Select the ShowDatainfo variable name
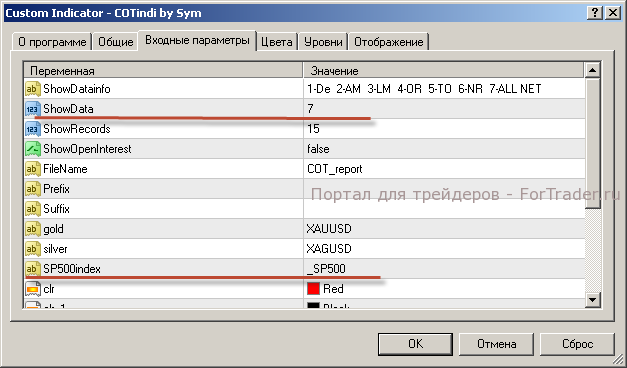 pyautogui.click(x=77, y=89)
